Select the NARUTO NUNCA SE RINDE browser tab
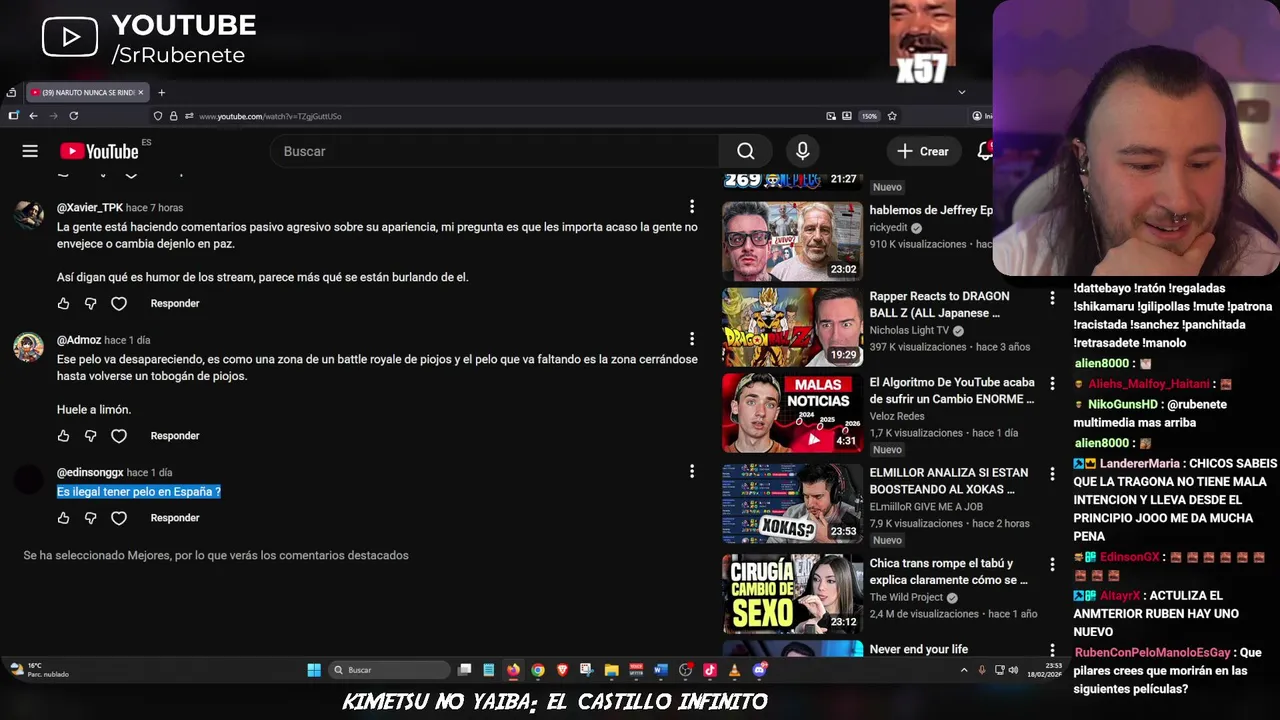This screenshot has width=1280, height=720. coord(86,92)
